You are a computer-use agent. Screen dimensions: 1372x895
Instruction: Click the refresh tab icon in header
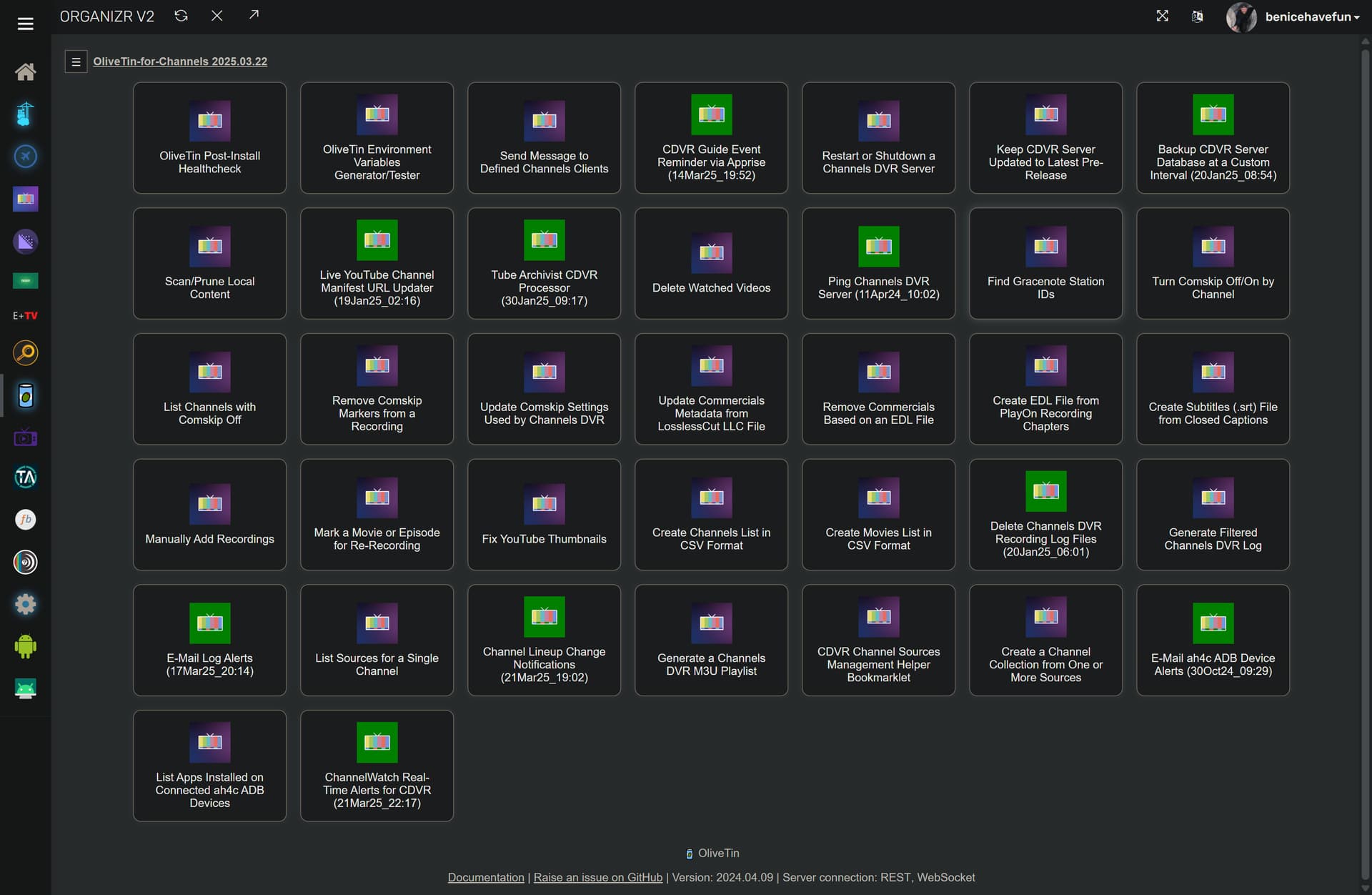[x=181, y=16]
